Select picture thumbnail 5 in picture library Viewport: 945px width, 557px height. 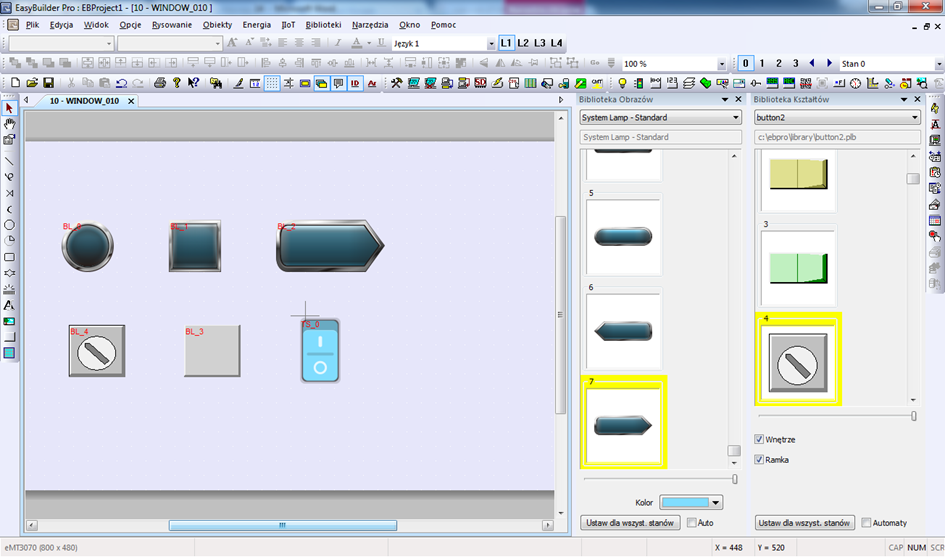[624, 236]
